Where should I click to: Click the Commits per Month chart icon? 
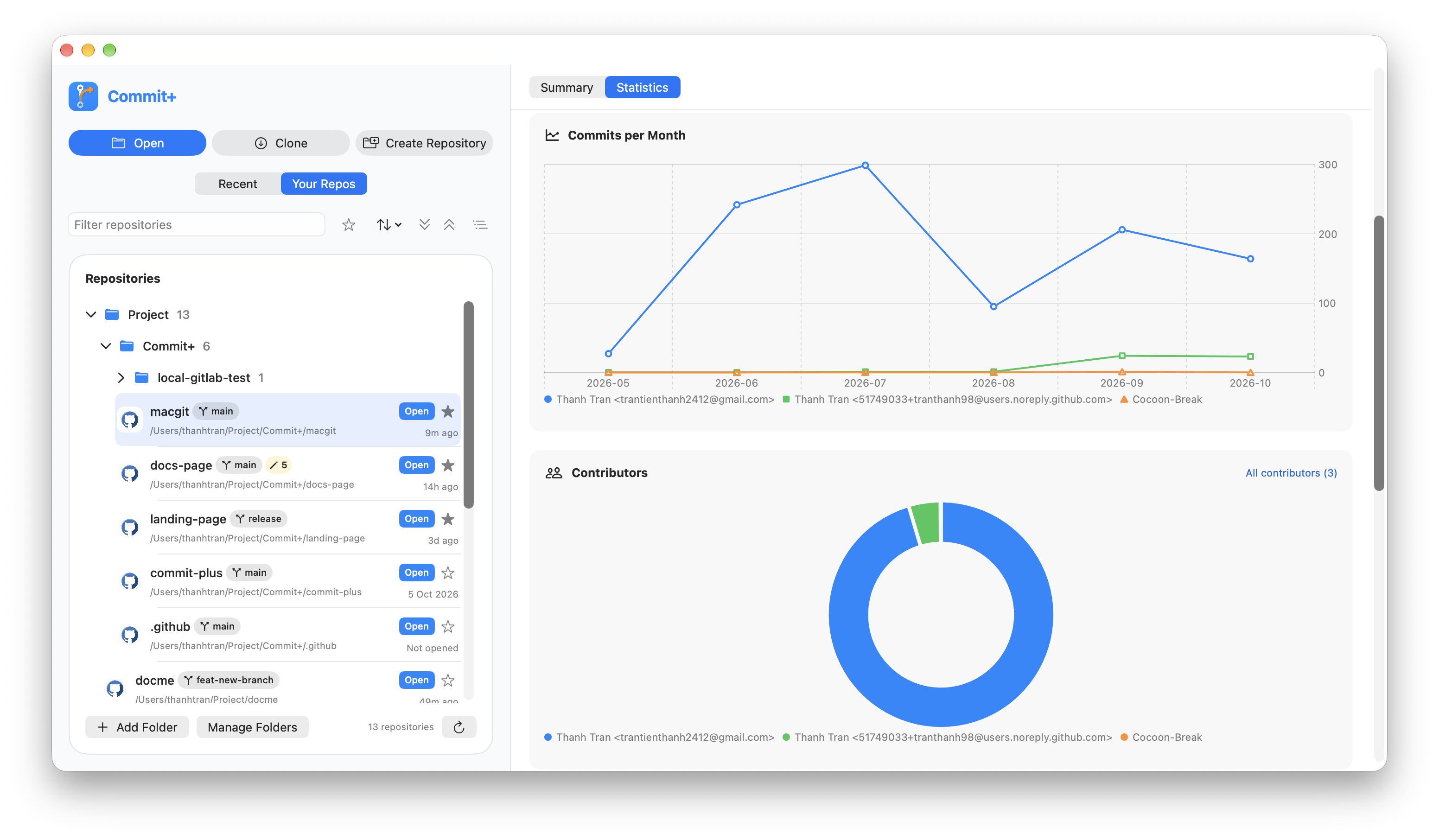click(x=552, y=135)
